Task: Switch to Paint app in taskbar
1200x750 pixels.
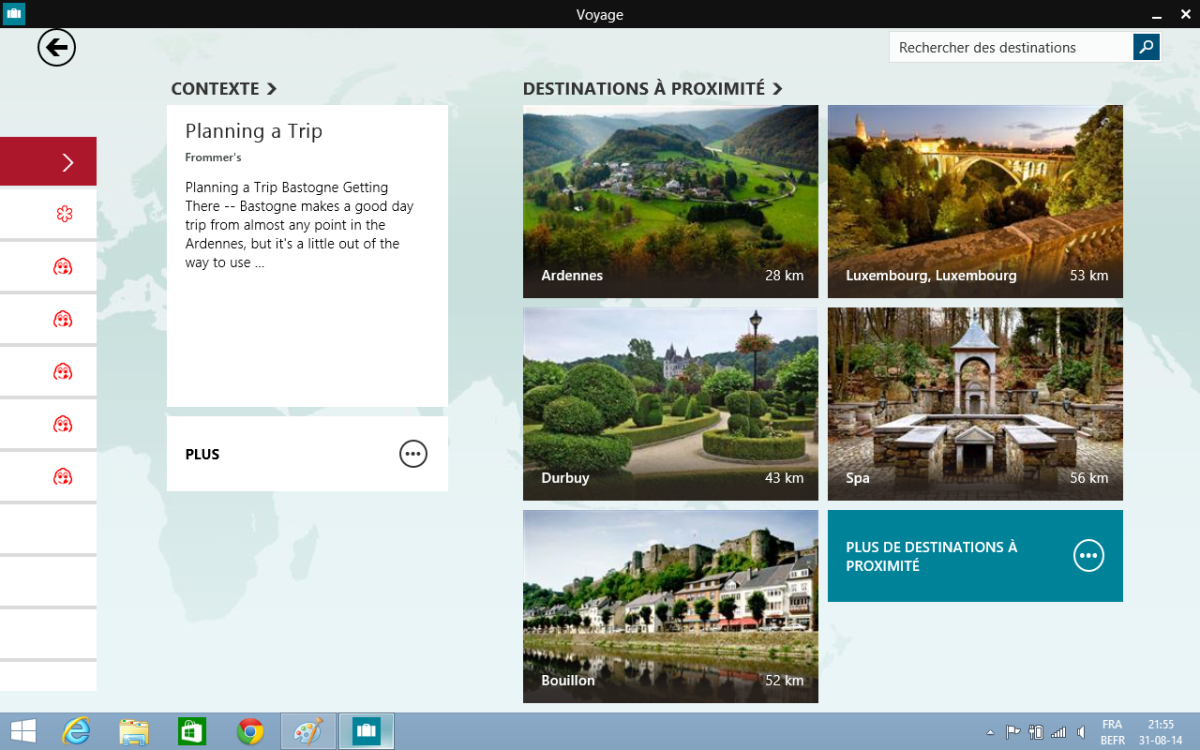Action: [308, 731]
